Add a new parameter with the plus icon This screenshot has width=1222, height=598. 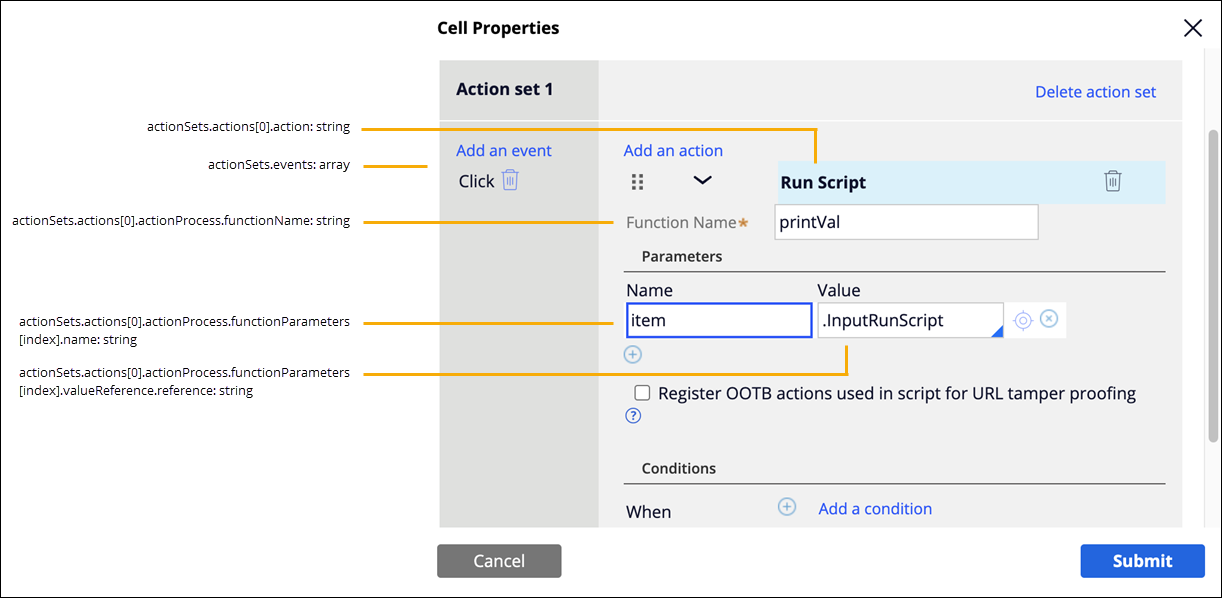tap(633, 354)
